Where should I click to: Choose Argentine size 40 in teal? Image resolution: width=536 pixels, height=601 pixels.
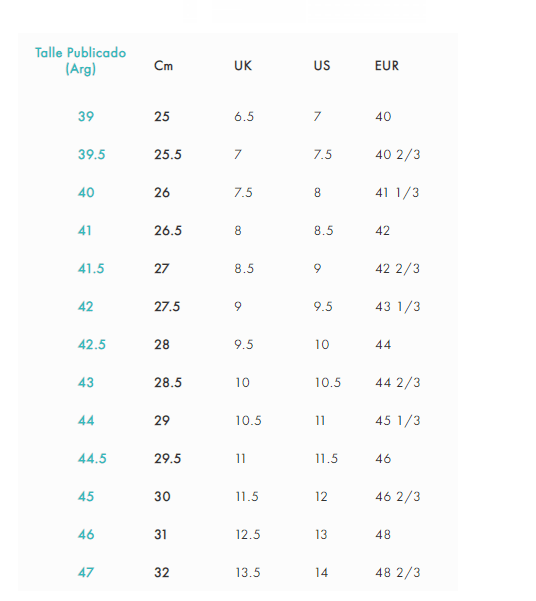(86, 192)
